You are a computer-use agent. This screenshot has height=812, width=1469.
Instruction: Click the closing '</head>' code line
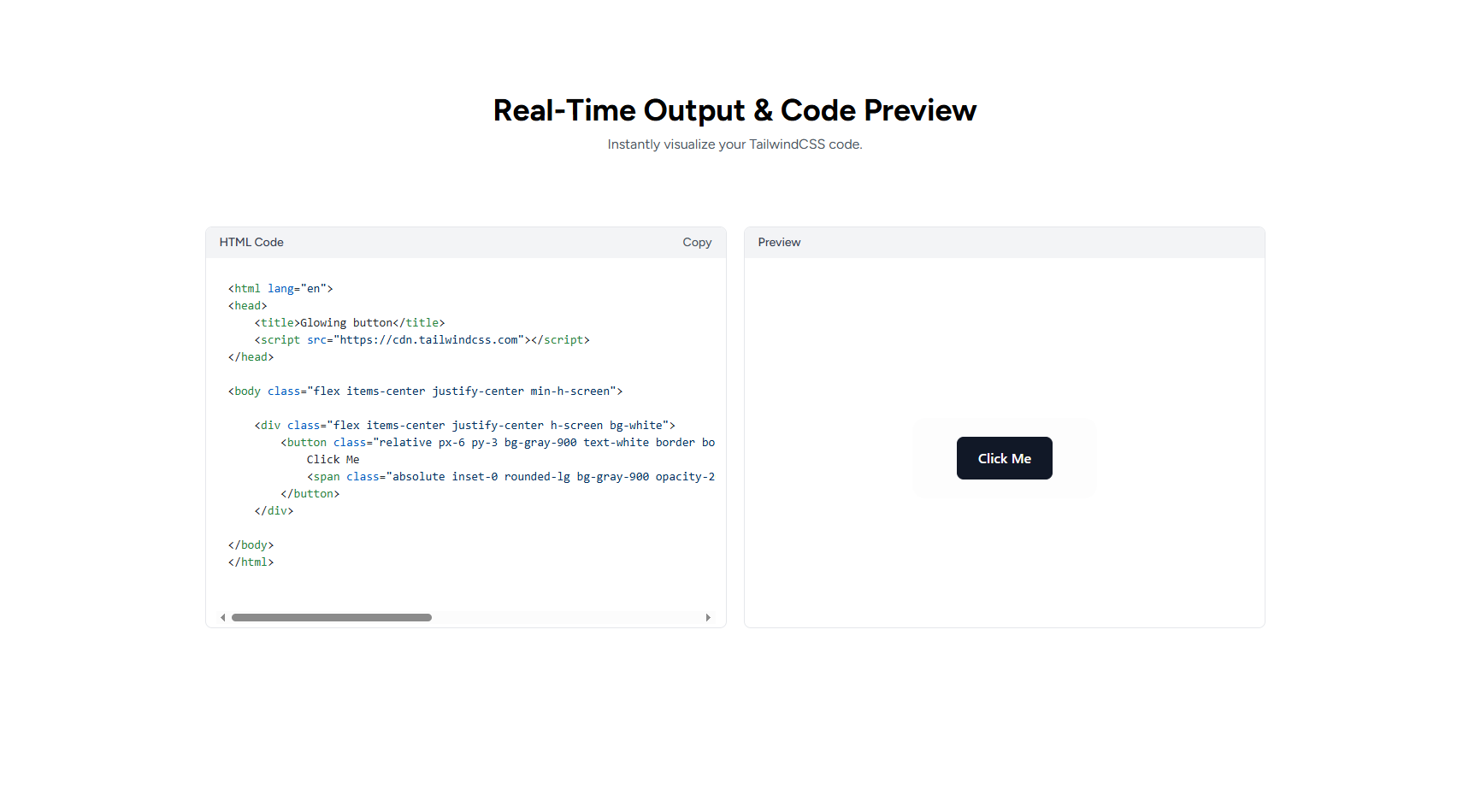click(251, 357)
